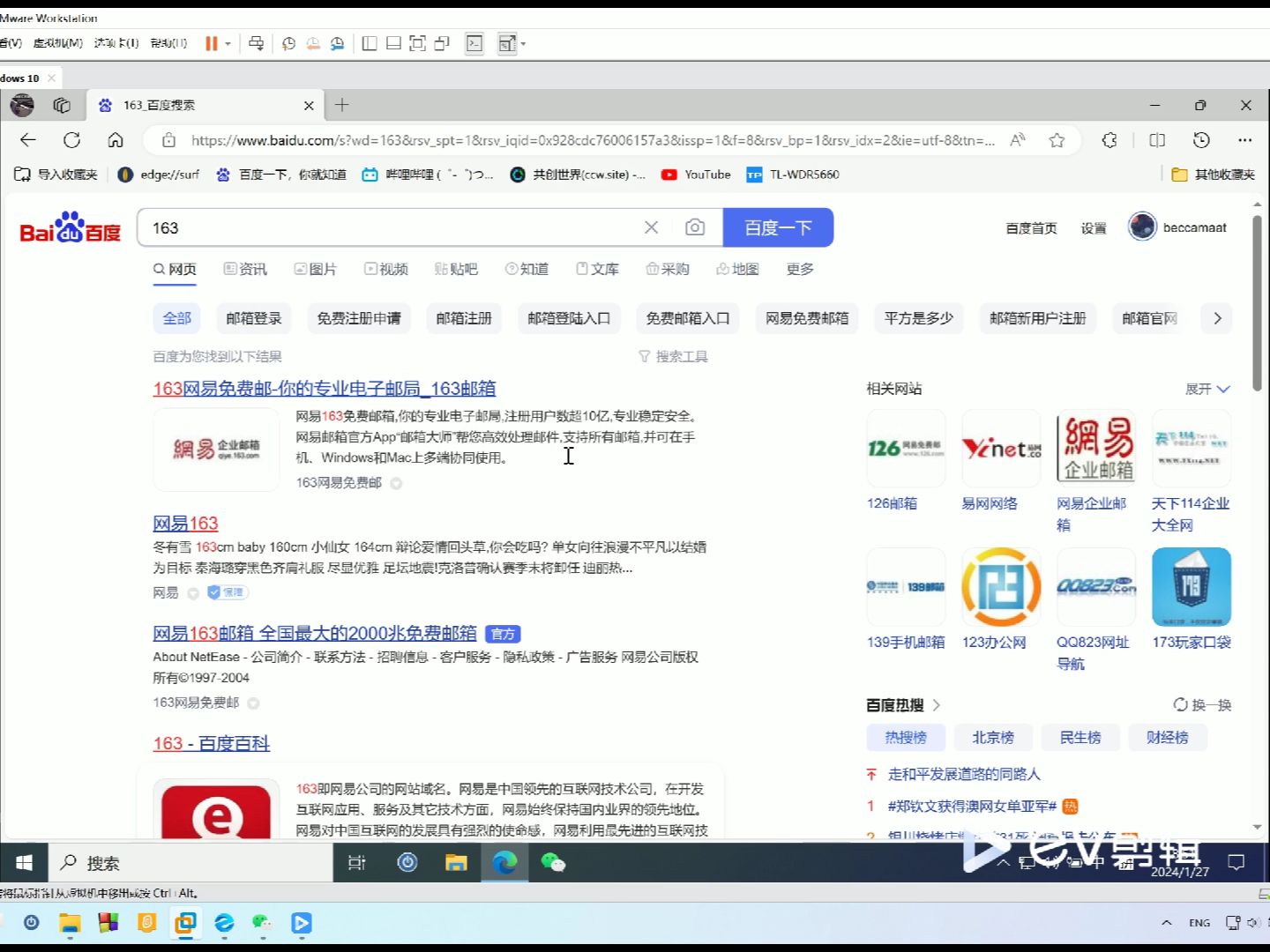Open Baidu image search camera icon
1270x952 pixels.
pos(695,227)
